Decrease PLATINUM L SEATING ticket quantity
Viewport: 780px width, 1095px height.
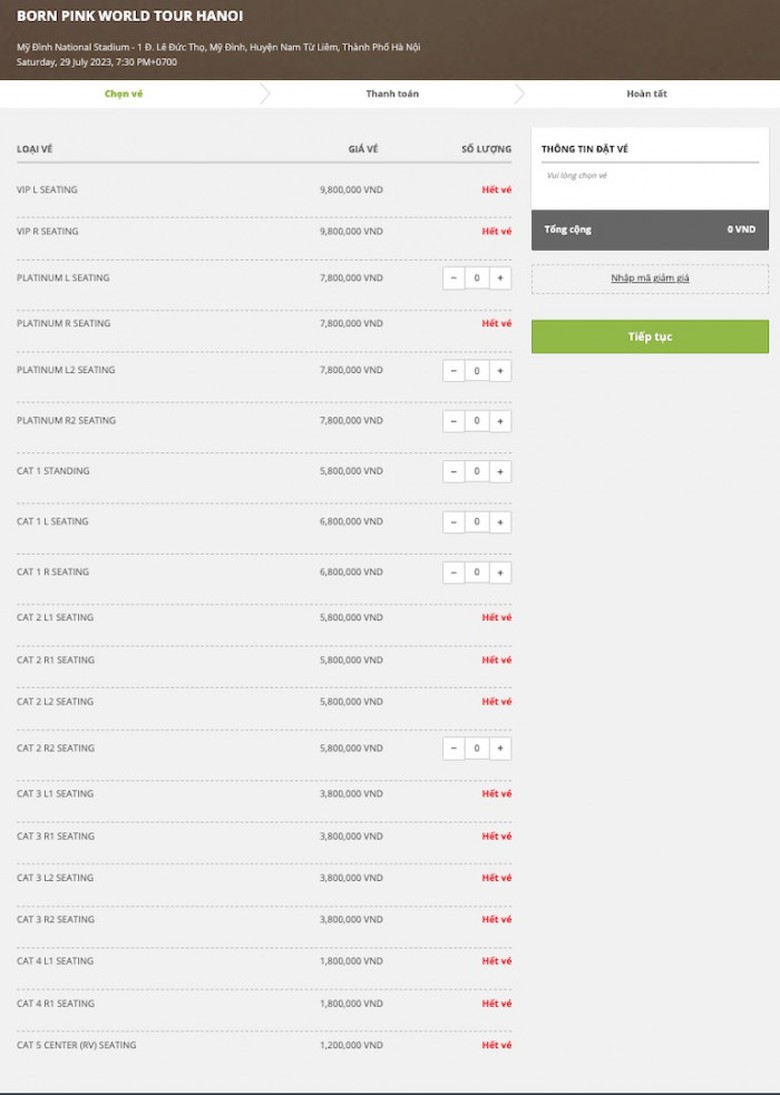tap(453, 278)
